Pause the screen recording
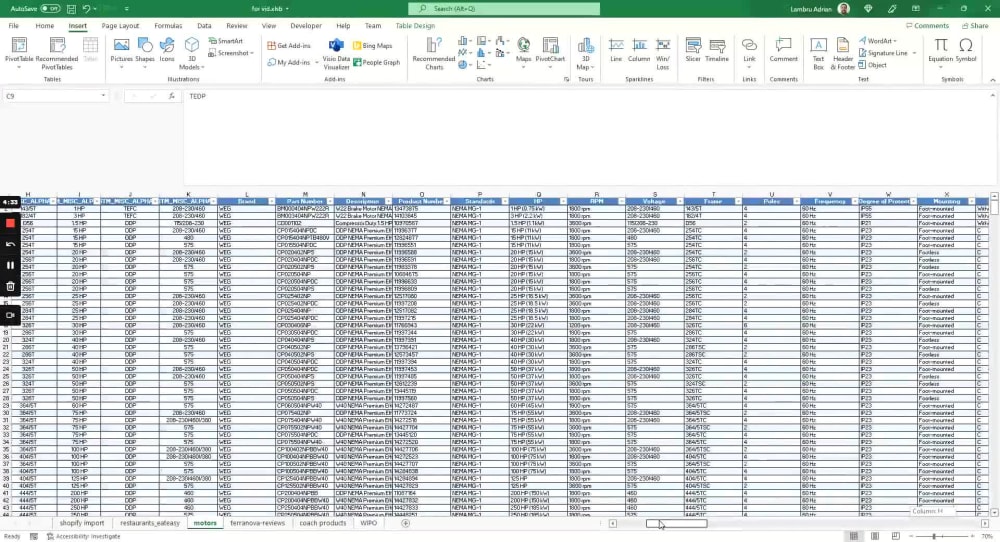The height and width of the screenshot is (542, 1000). tap(10, 265)
